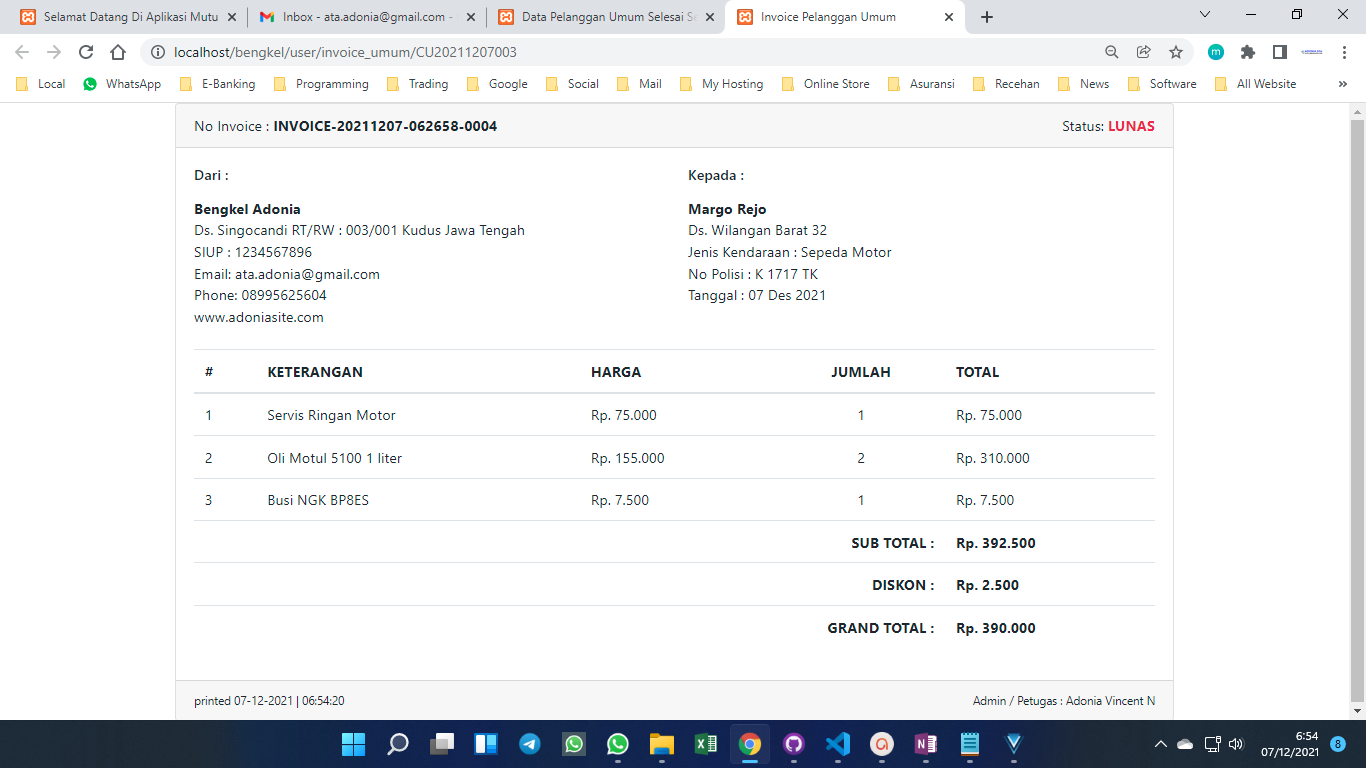Launch Visual Studio Code from the taskbar
Screen dimensions: 1366x768
(x=838, y=744)
